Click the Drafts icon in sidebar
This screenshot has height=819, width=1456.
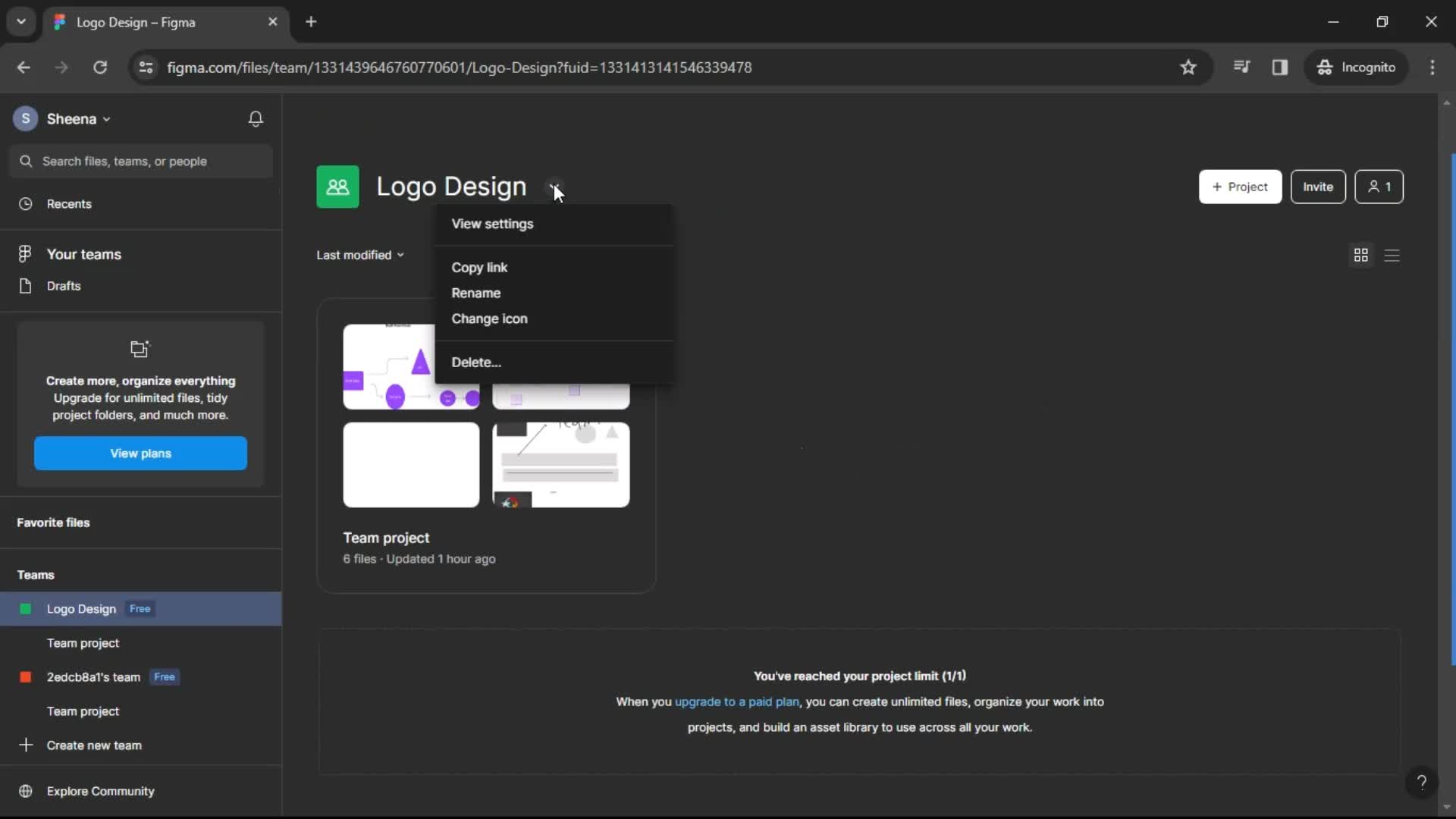tap(25, 286)
